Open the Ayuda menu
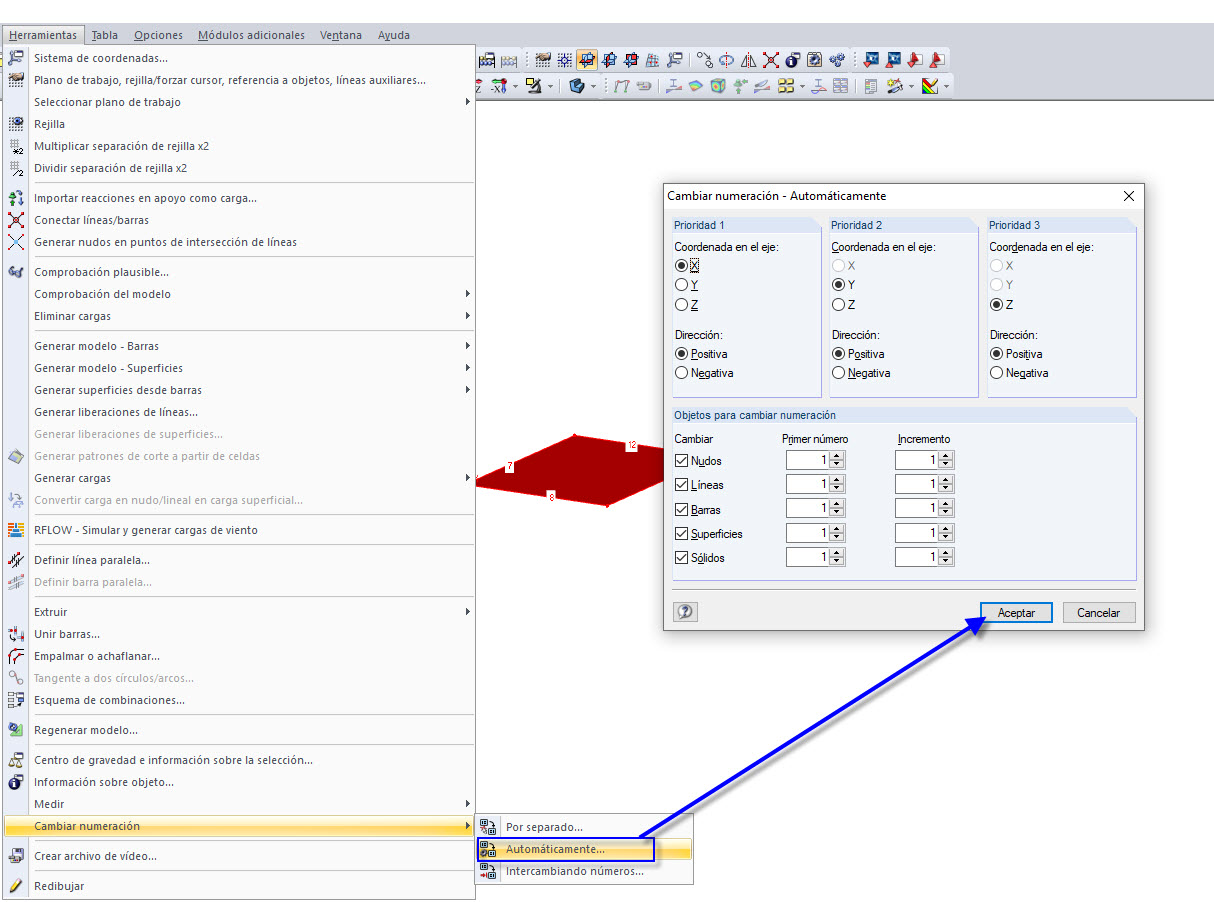 [394, 35]
